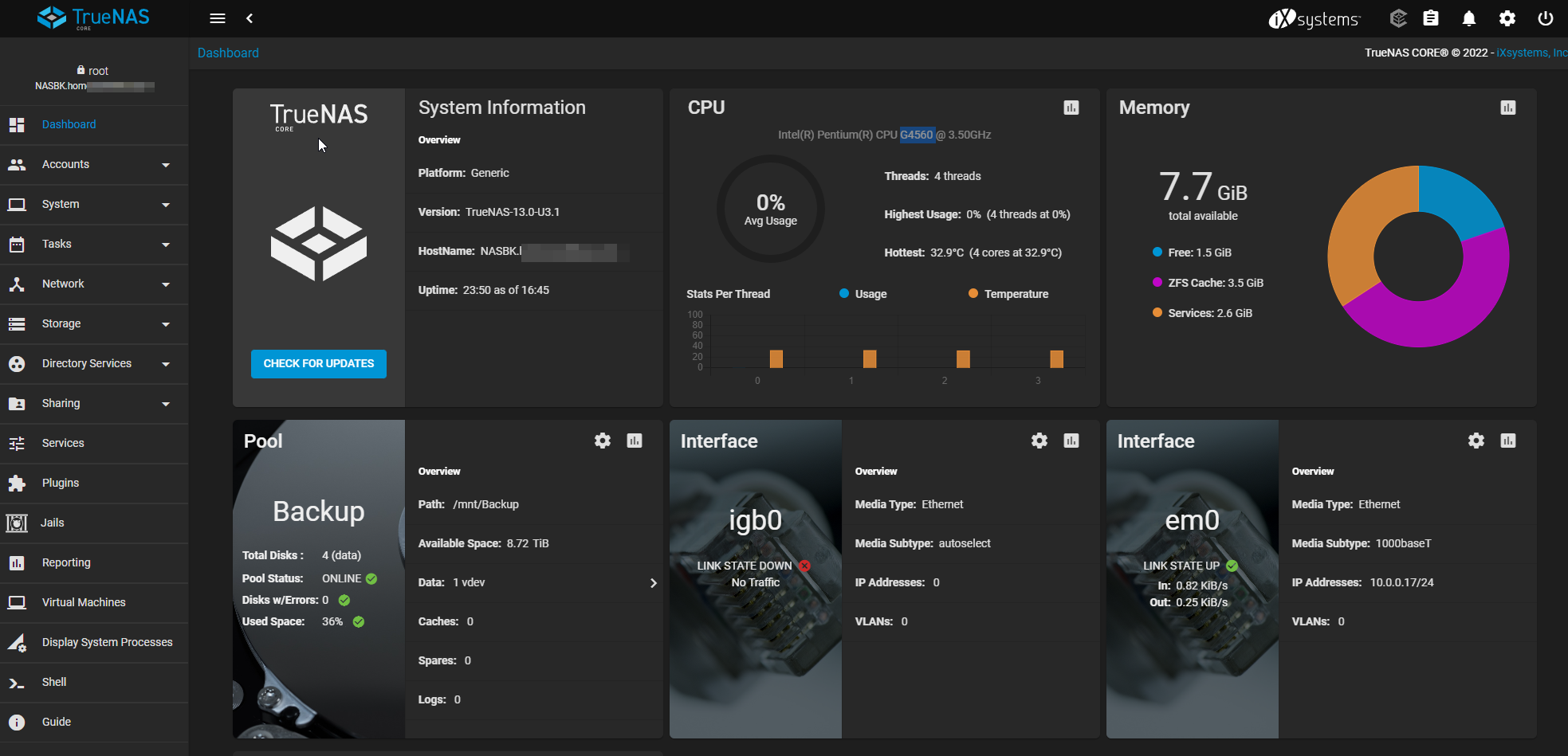Click the Shell prompt icon
Image resolution: width=1568 pixels, height=756 pixels.
pyautogui.click(x=17, y=683)
